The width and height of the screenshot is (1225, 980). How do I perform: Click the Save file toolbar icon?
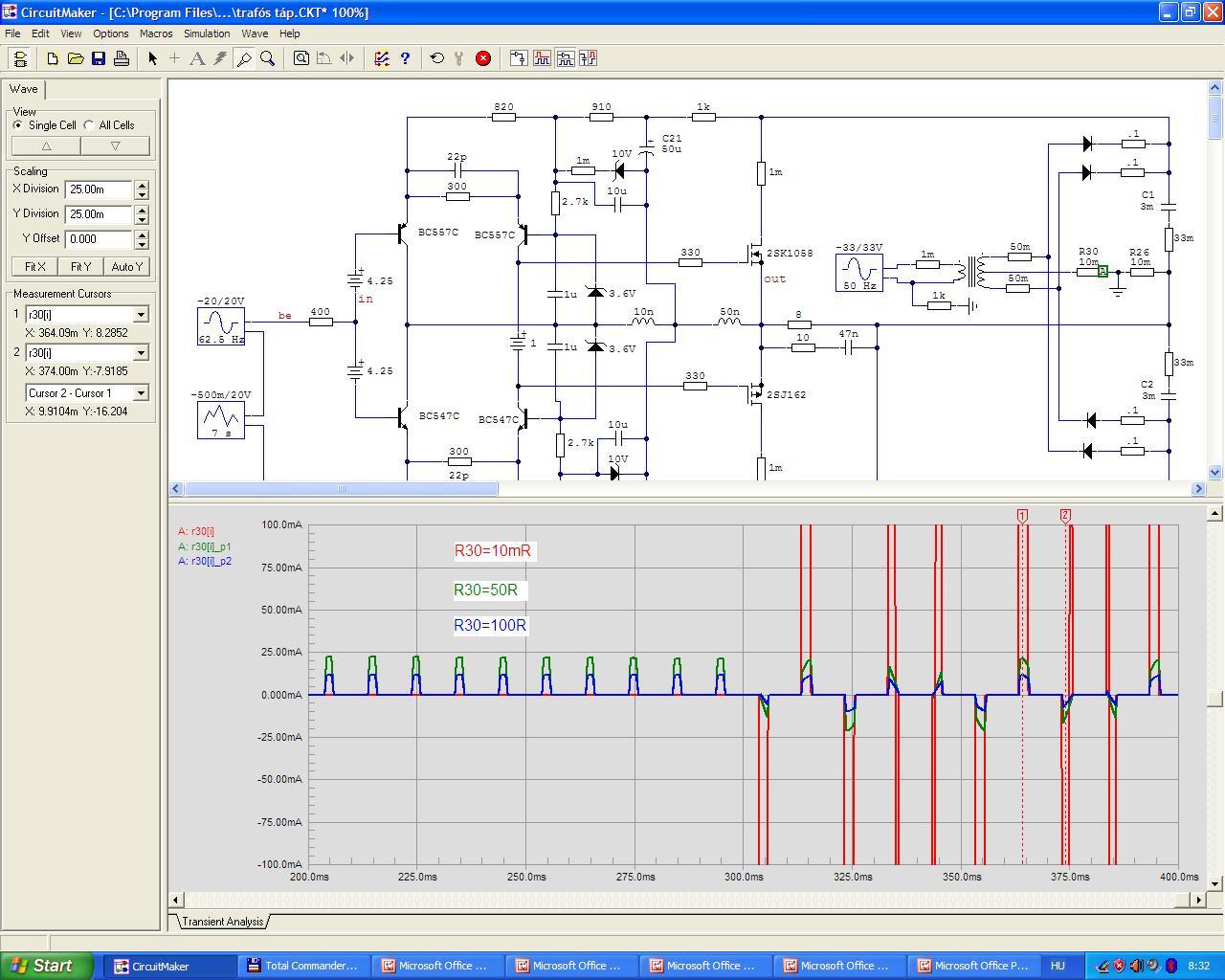(x=99, y=58)
